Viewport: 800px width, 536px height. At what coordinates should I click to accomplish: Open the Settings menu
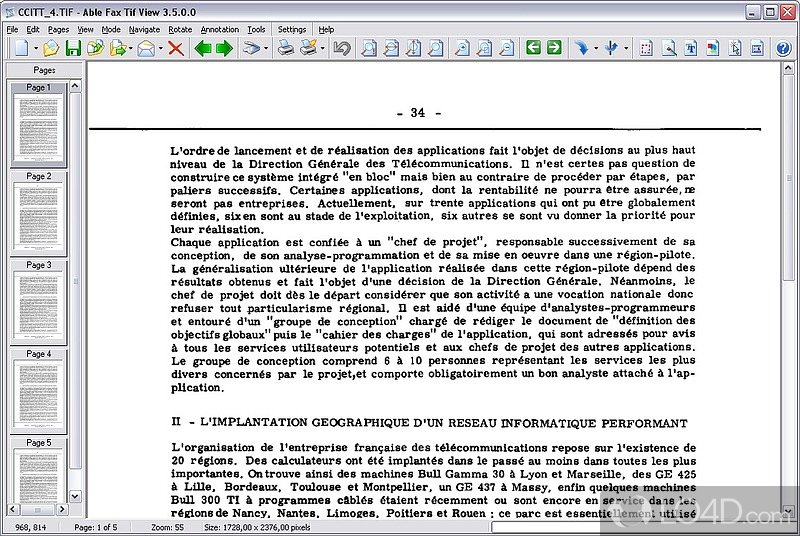pos(292,30)
